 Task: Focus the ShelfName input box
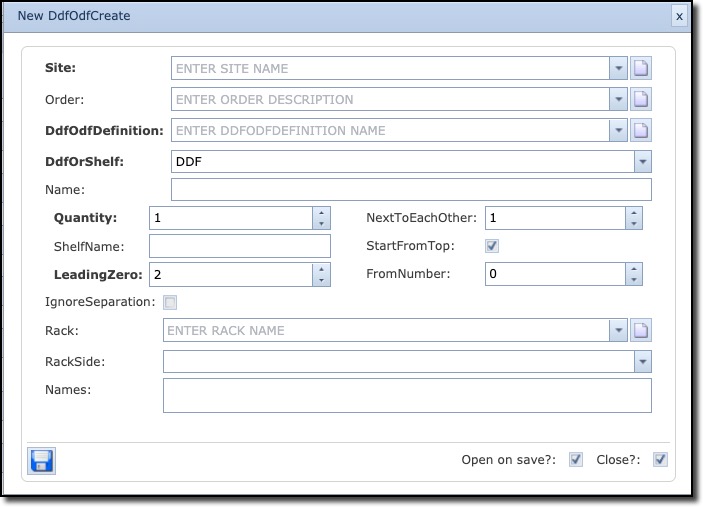coord(239,246)
